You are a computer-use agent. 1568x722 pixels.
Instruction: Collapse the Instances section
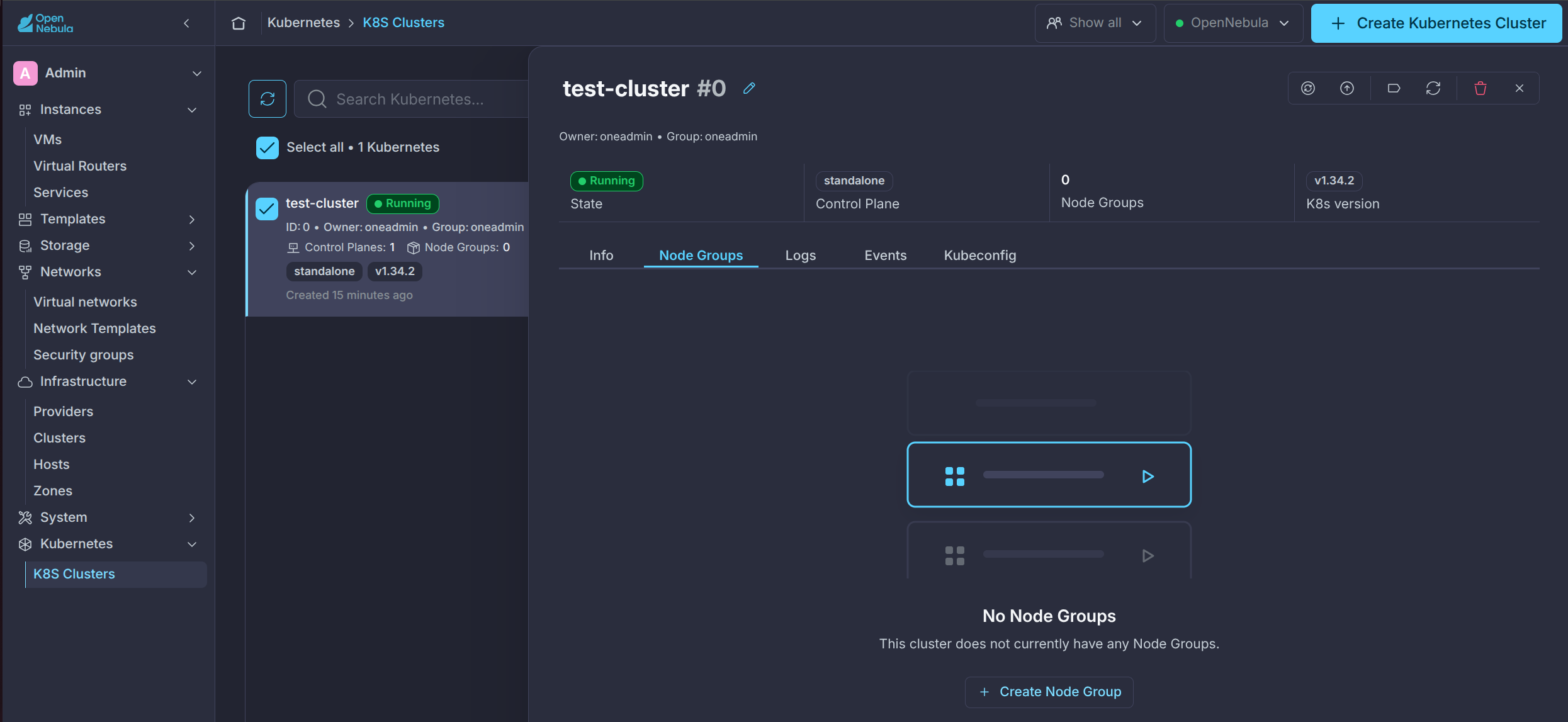pos(192,110)
